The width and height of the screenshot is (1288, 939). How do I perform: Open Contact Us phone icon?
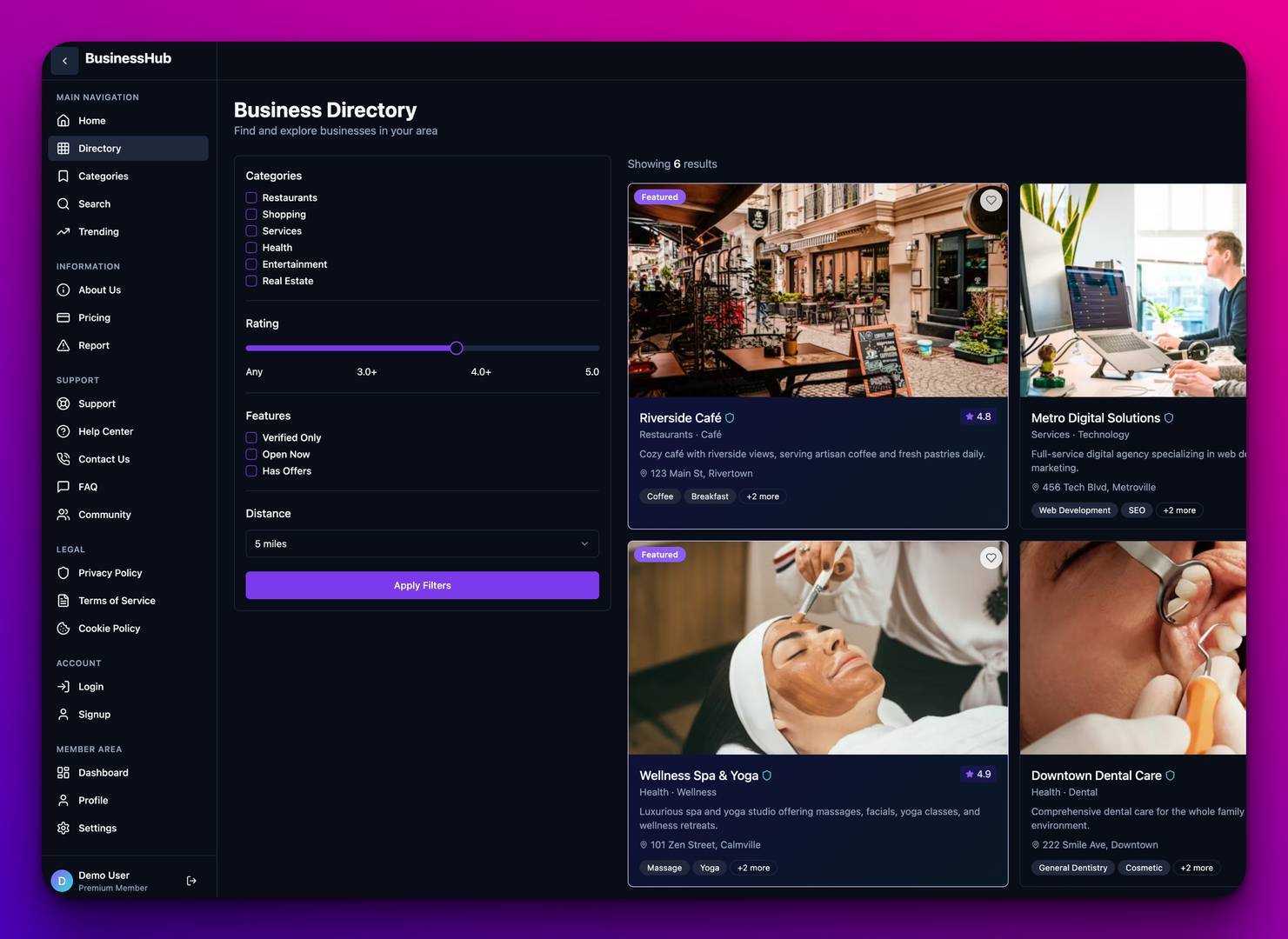63,459
